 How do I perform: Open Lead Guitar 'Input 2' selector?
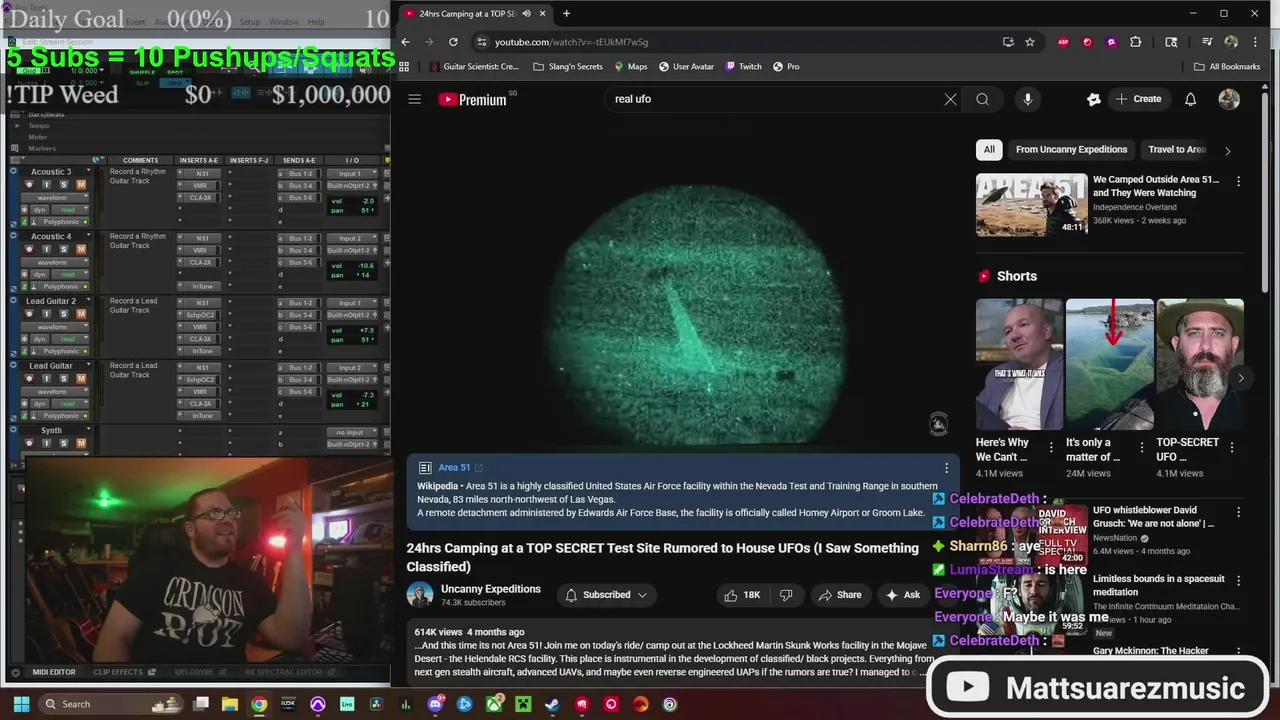tap(350, 367)
